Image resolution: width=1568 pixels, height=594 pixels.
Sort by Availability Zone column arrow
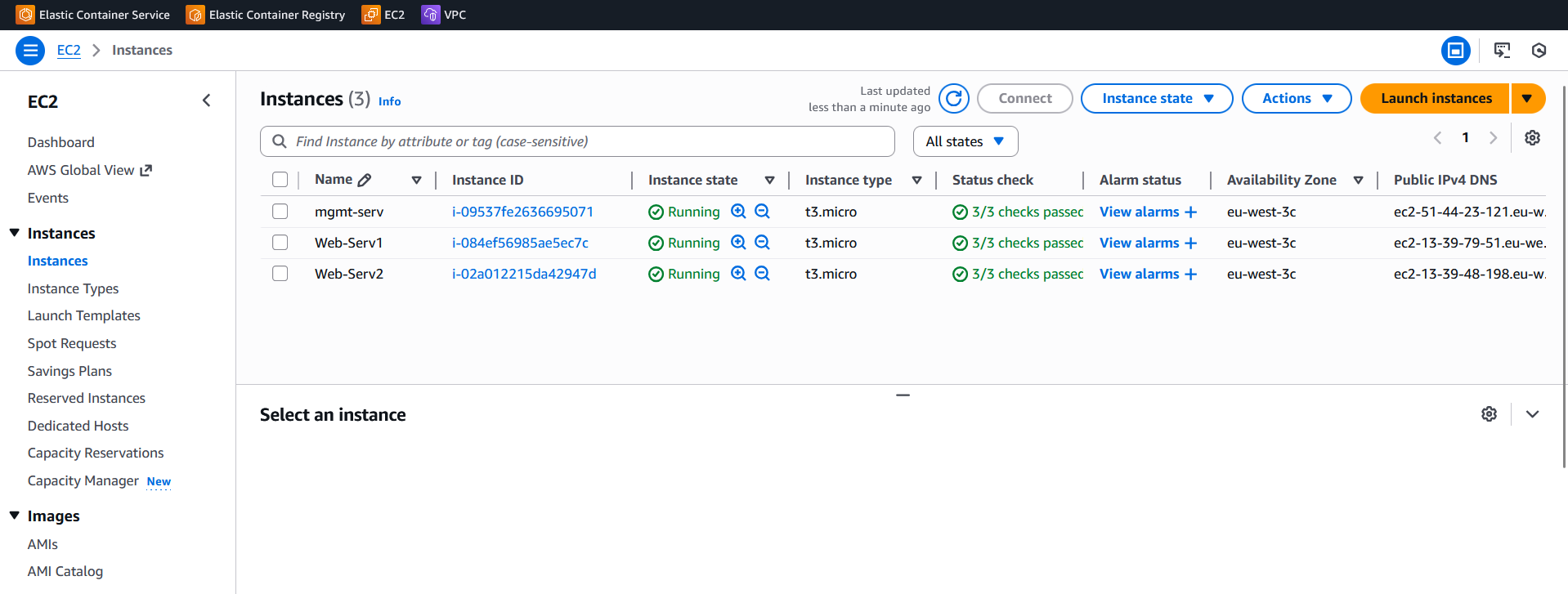[1358, 181]
